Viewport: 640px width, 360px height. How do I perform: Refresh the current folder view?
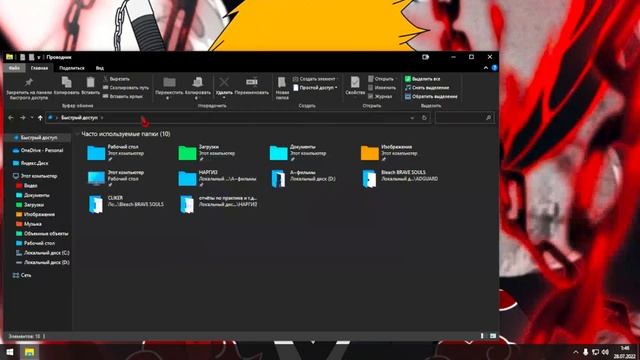tap(424, 118)
